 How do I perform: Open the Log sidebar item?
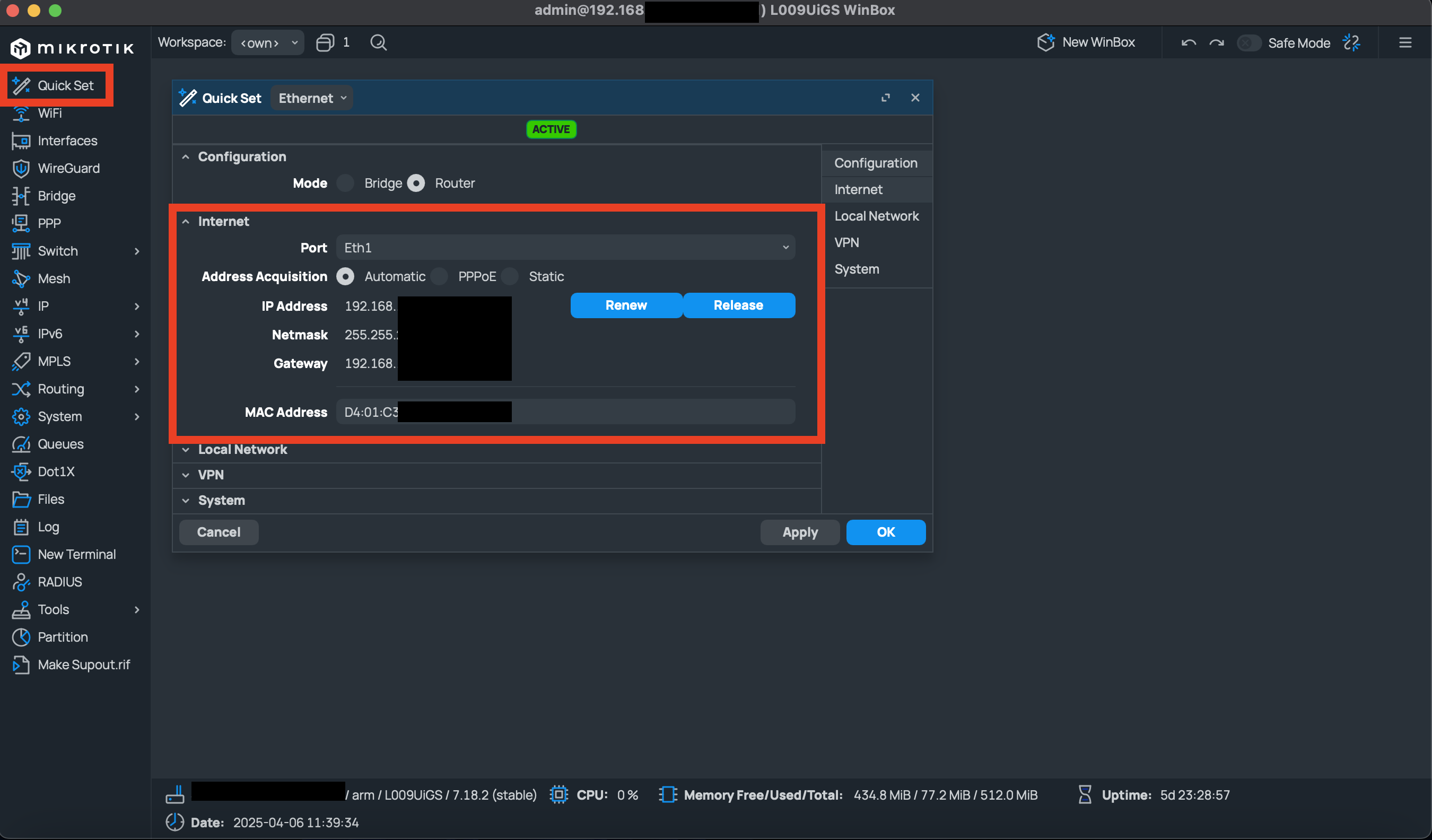[48, 527]
